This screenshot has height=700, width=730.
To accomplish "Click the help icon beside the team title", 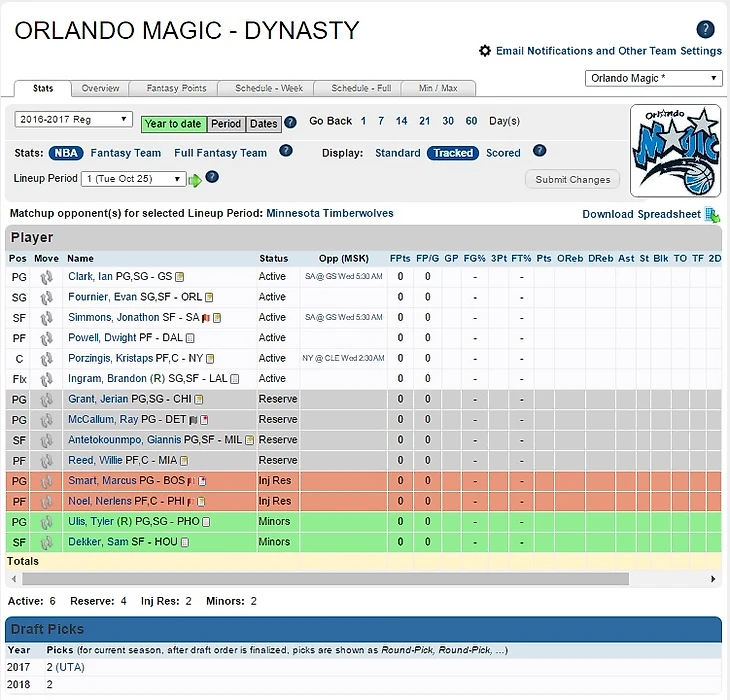I will [x=705, y=29].
